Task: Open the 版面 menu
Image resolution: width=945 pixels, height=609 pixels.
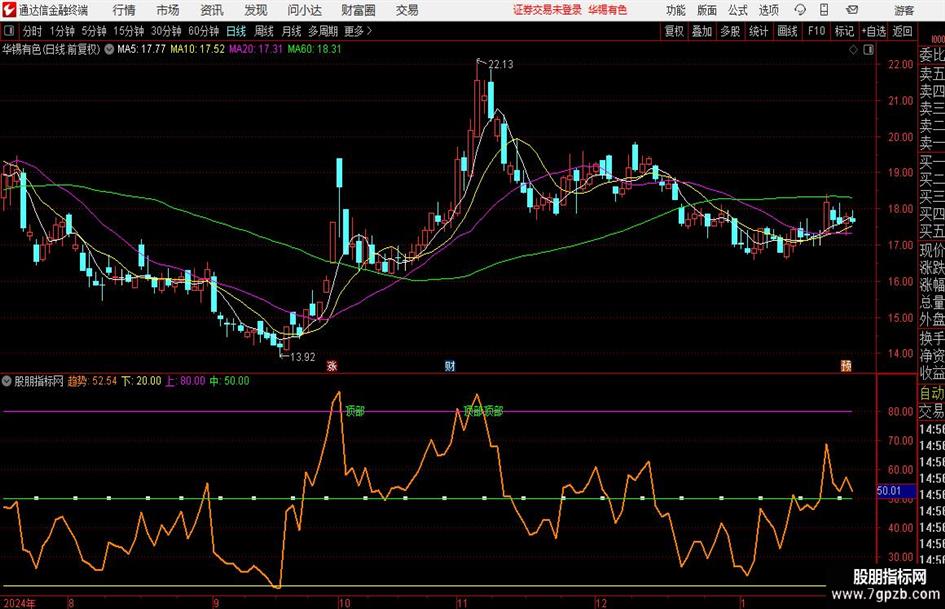Action: click(706, 10)
